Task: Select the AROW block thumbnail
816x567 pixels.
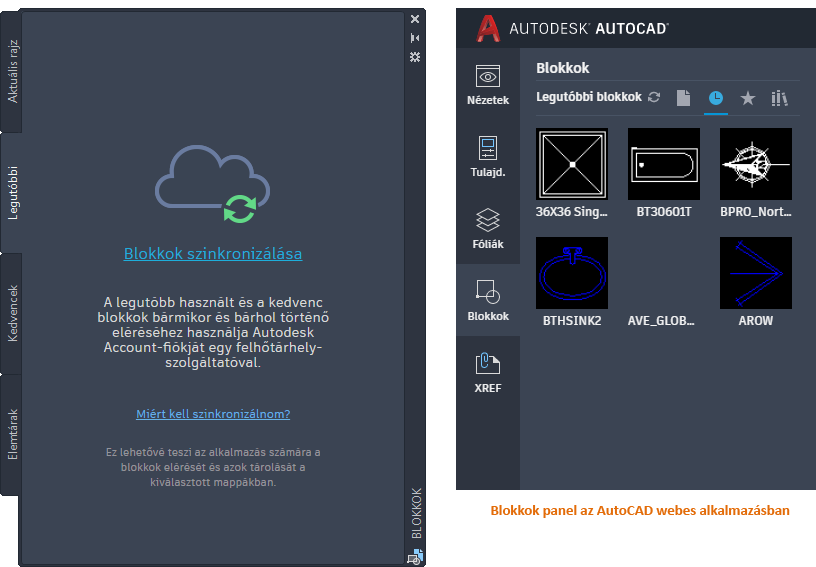Action: pyautogui.click(x=756, y=273)
